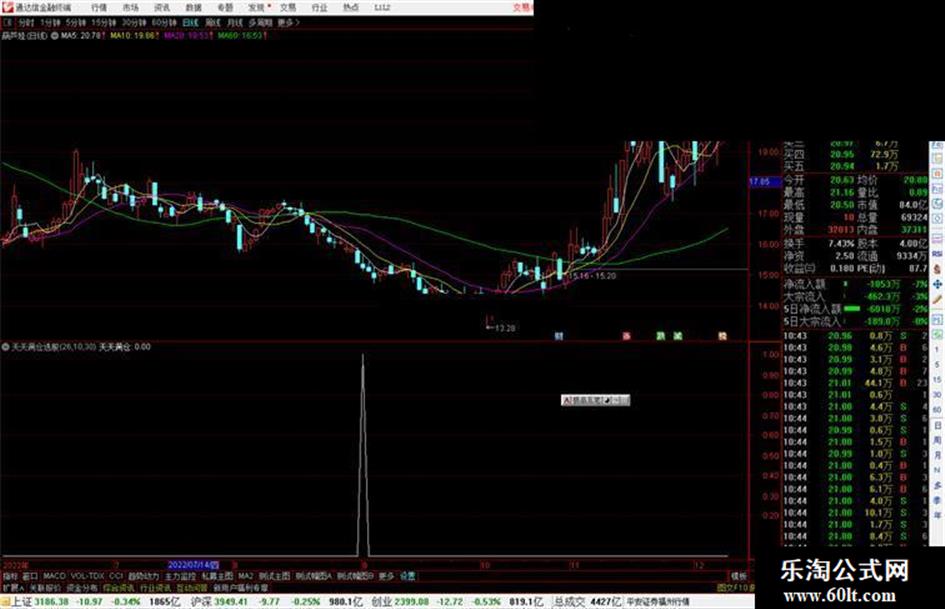Open the 综合资讯 tab

118,588
